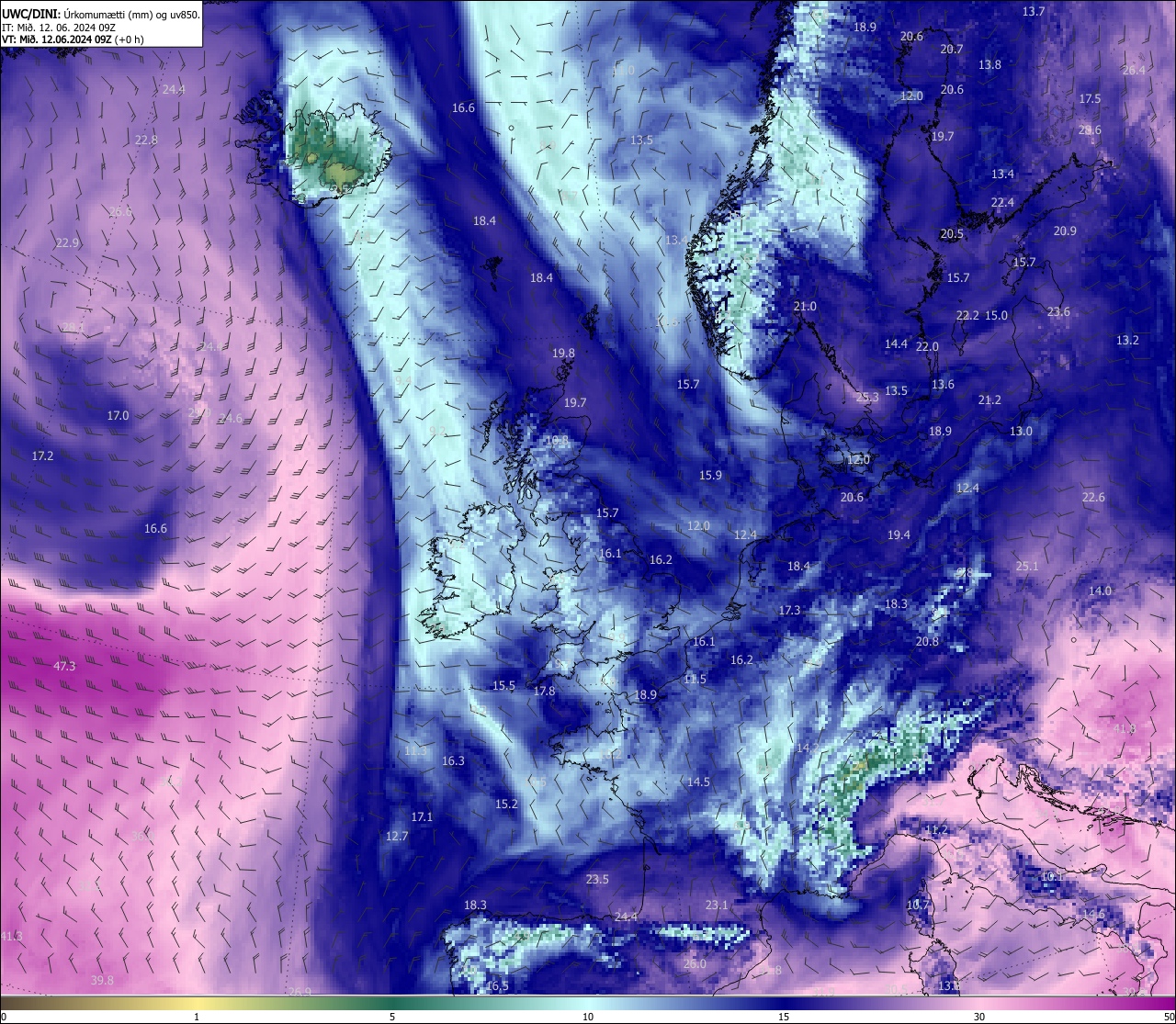Click the 39.8 value label
Screen dimensions: 1176x1024
coord(102,981)
